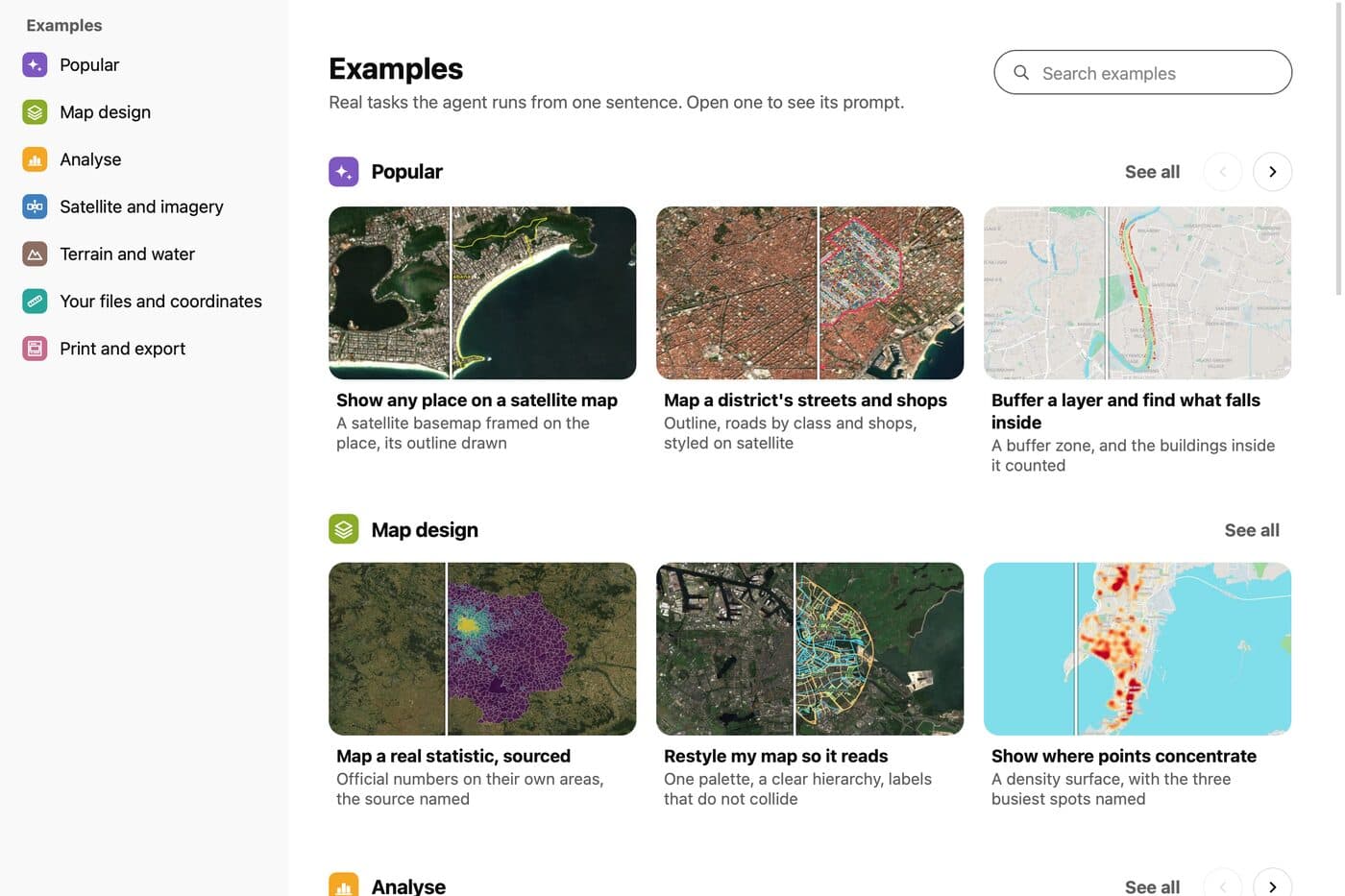Click the title "Map a district's streets and shops"
Viewport: 1345px width, 896px height.
(x=805, y=400)
